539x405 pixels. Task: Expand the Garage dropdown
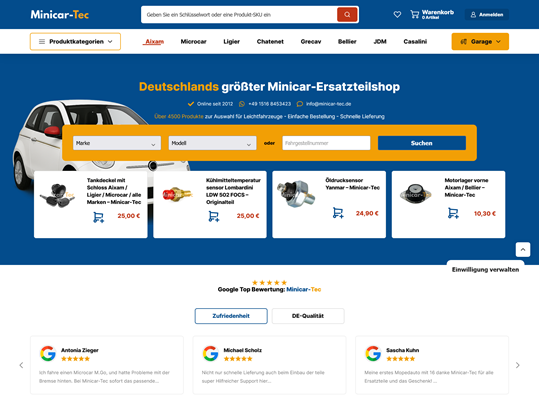click(x=480, y=42)
